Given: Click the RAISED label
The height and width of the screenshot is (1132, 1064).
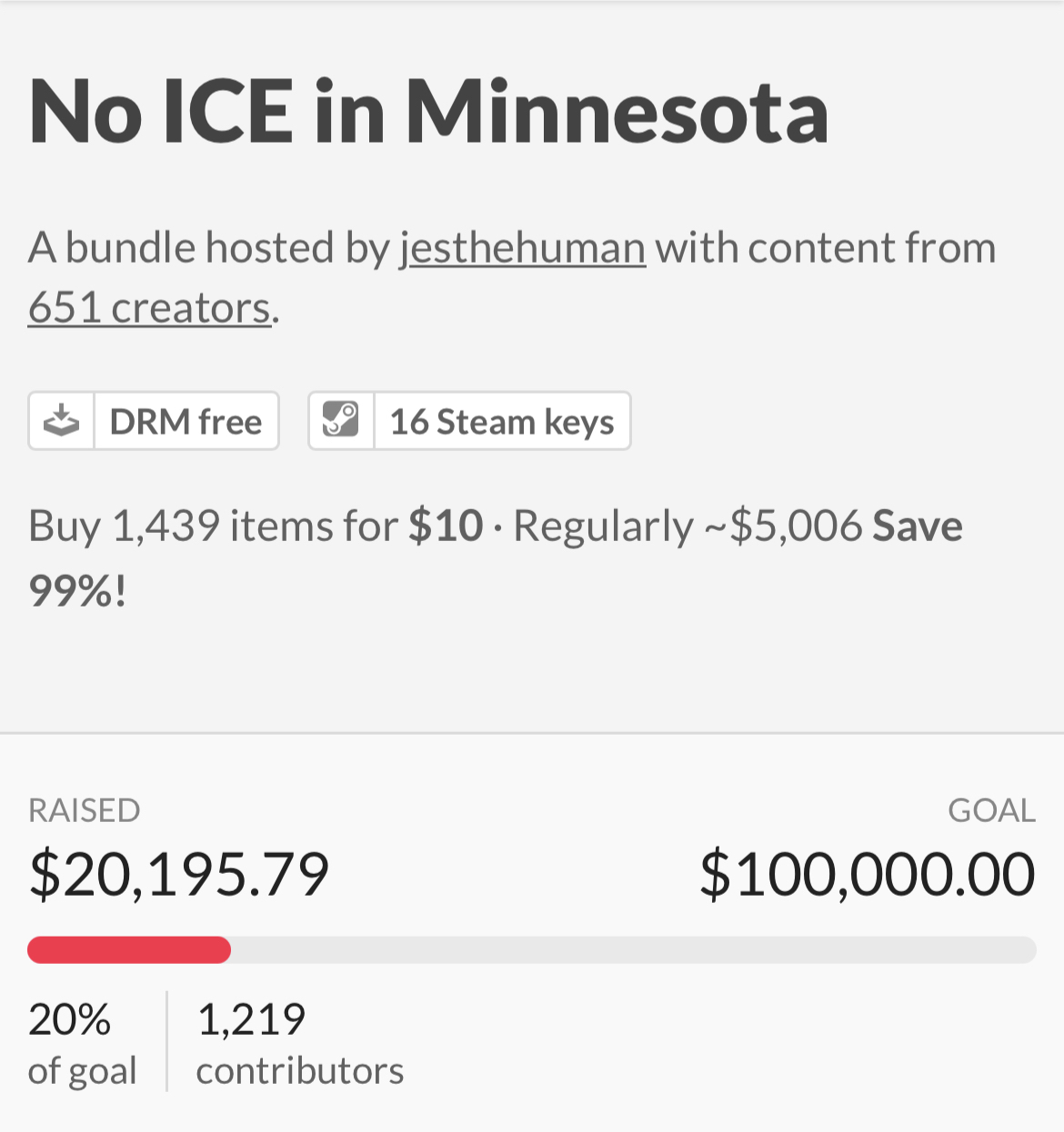Looking at the screenshot, I should tap(85, 810).
